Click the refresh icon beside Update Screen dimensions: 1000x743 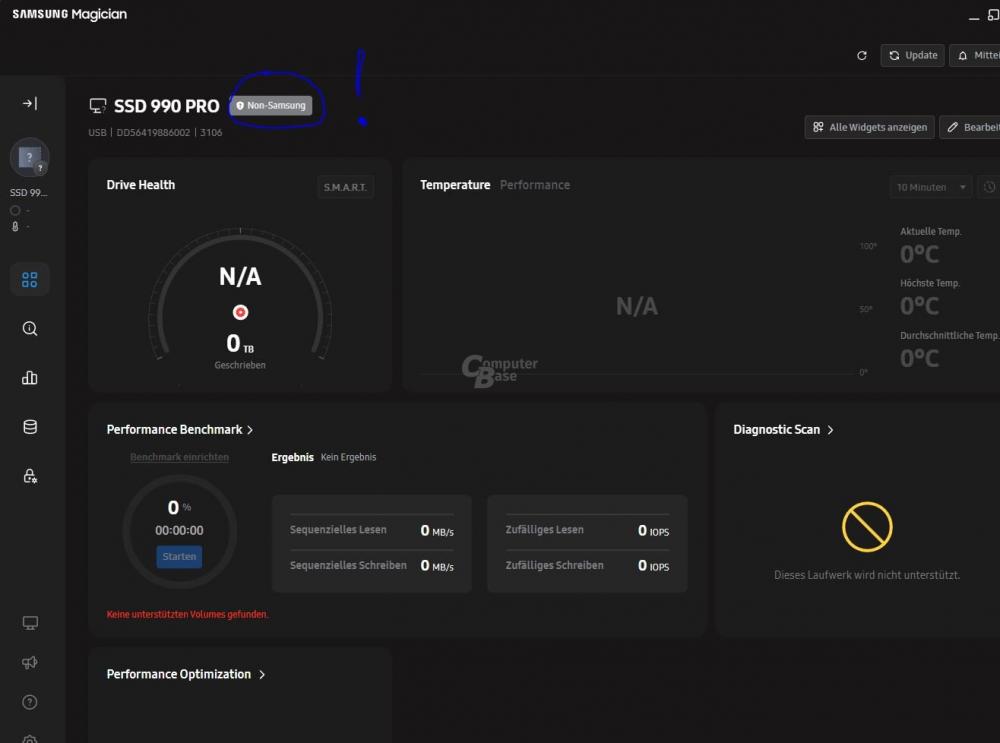pos(862,56)
